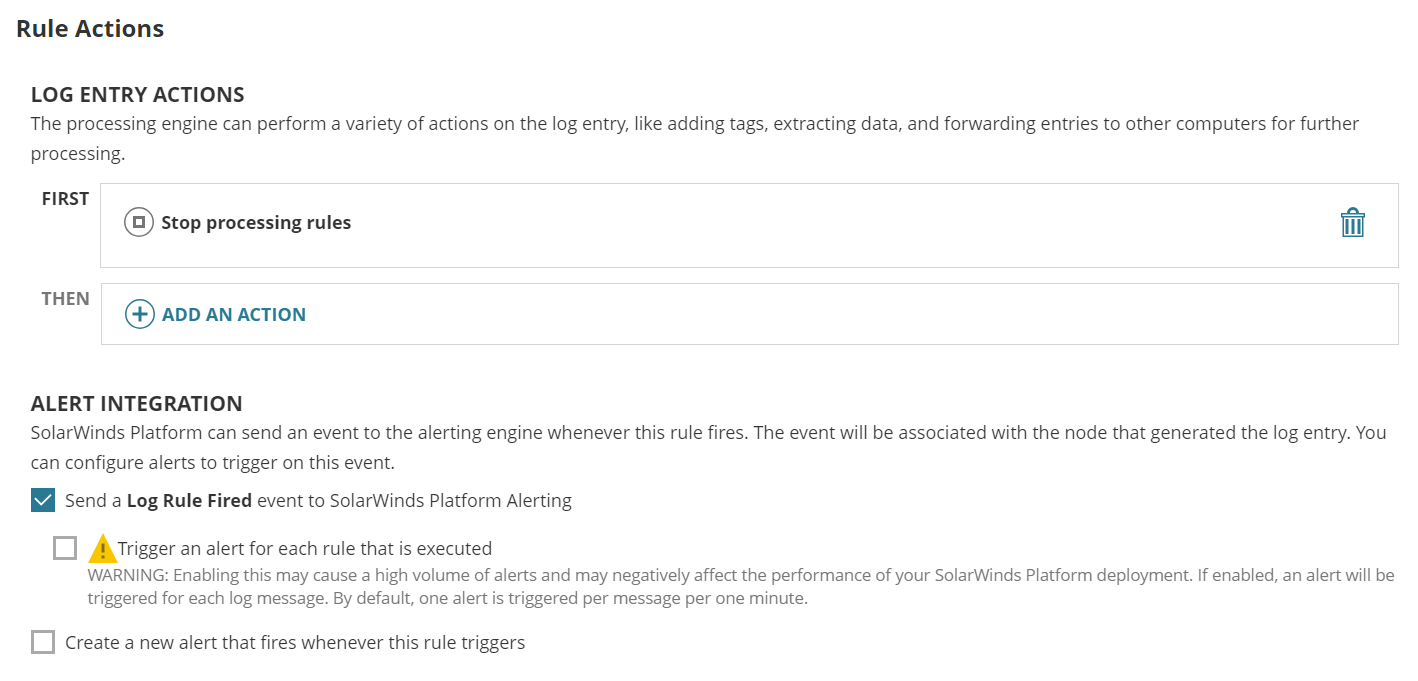Click the yellow warning triangle icon
1418x681 pixels.
pos(102,549)
